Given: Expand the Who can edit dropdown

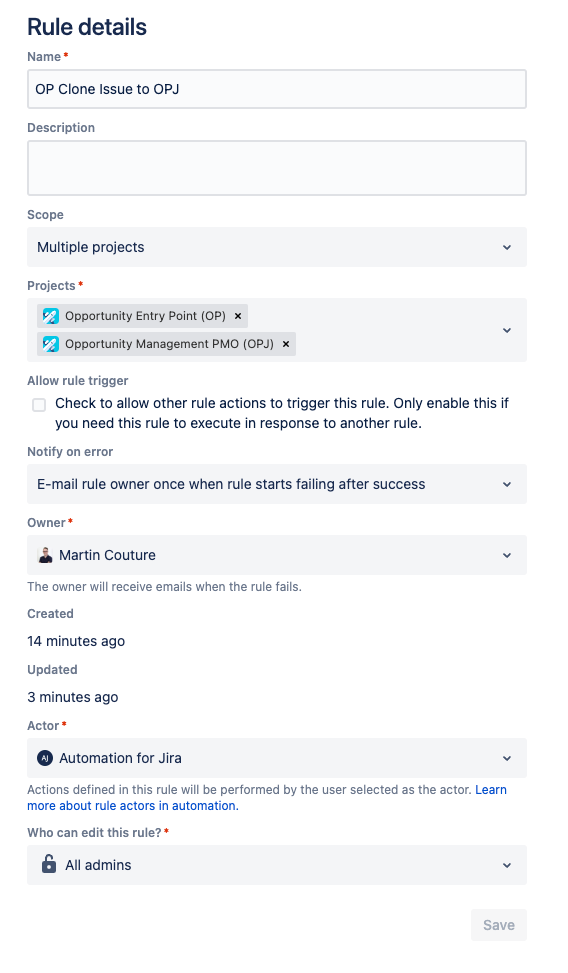Looking at the screenshot, I should [277, 865].
